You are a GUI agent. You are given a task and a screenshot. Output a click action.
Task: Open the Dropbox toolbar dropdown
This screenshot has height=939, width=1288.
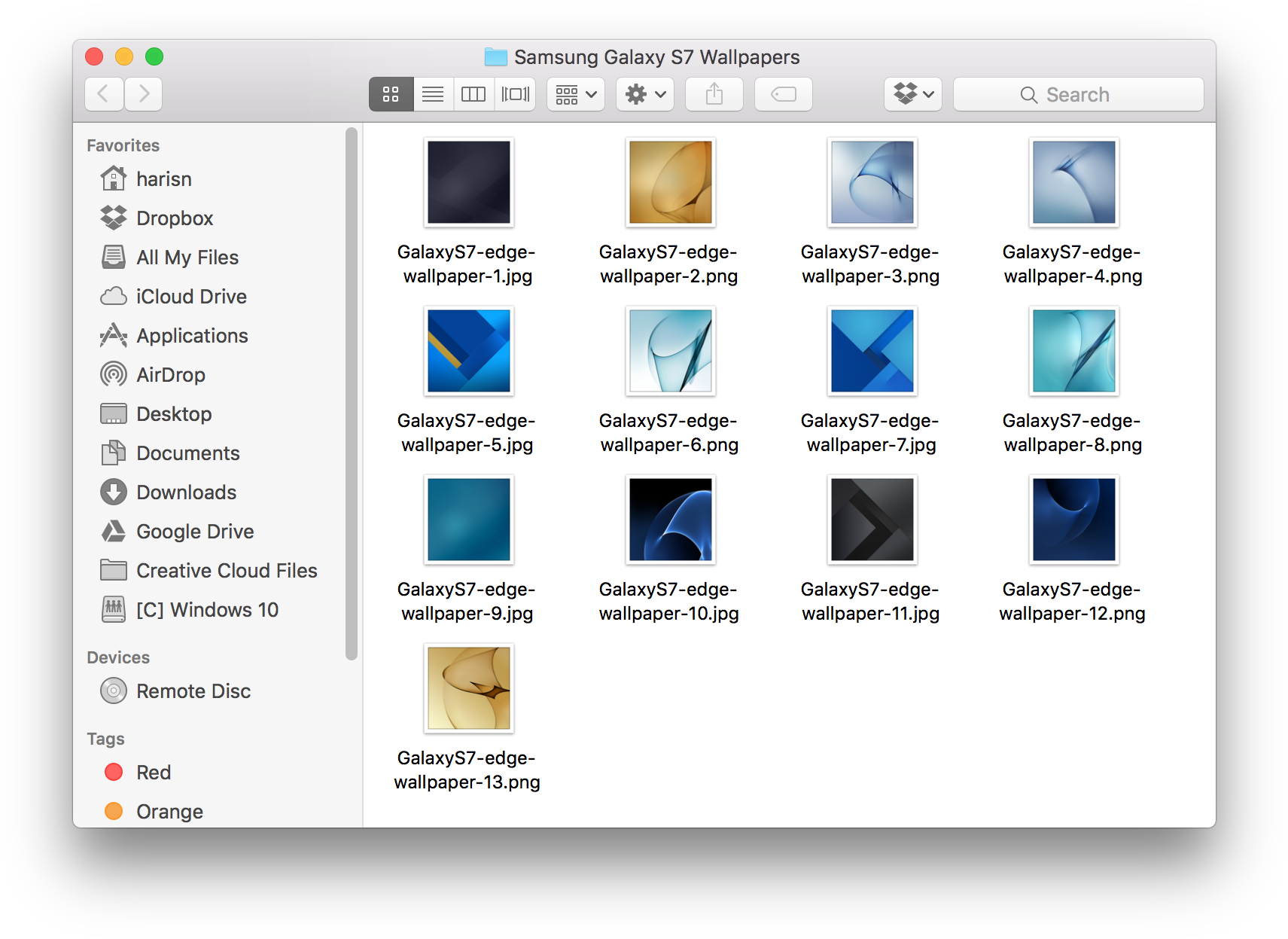tap(912, 94)
